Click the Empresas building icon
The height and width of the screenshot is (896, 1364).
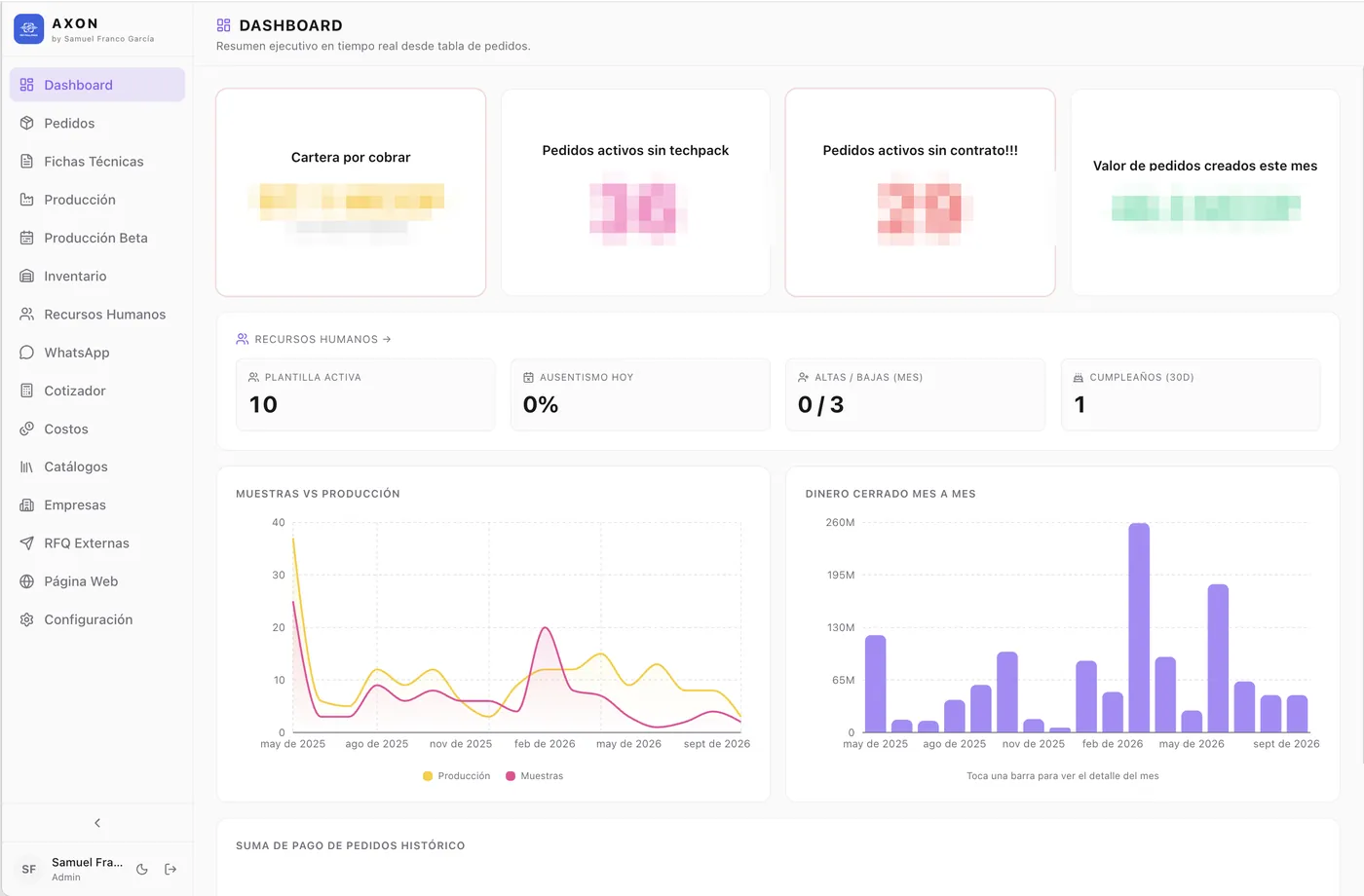27,505
